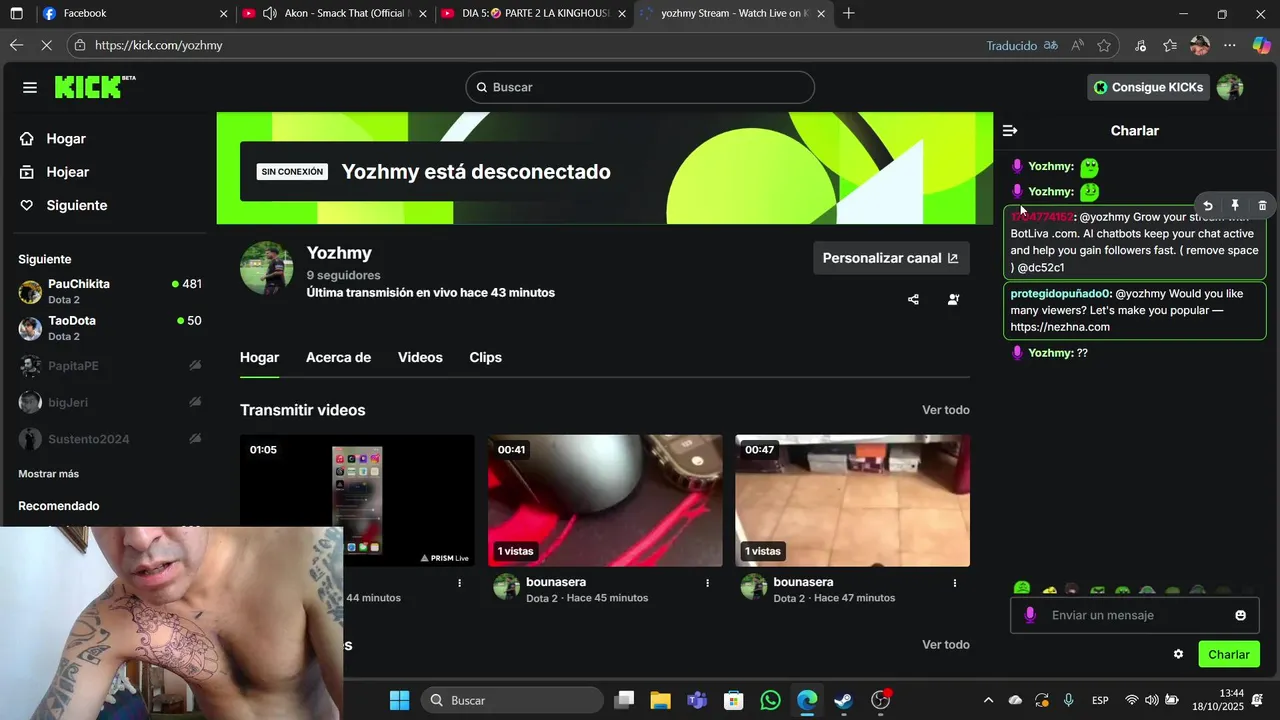Open chat settings gear icon

[1178, 654]
